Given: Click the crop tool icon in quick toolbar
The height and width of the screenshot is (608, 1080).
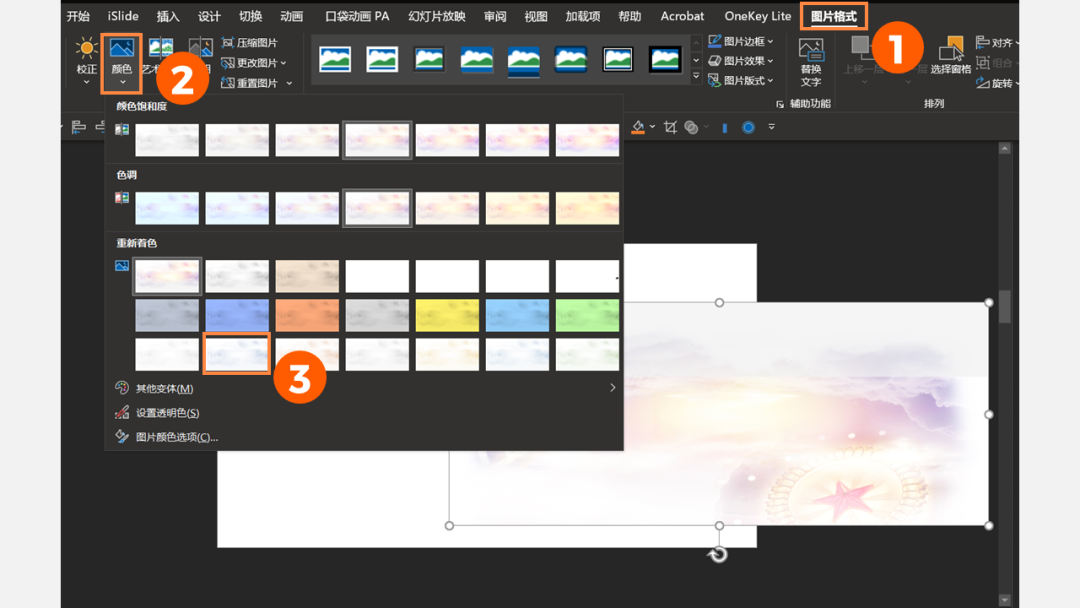Looking at the screenshot, I should coord(670,127).
